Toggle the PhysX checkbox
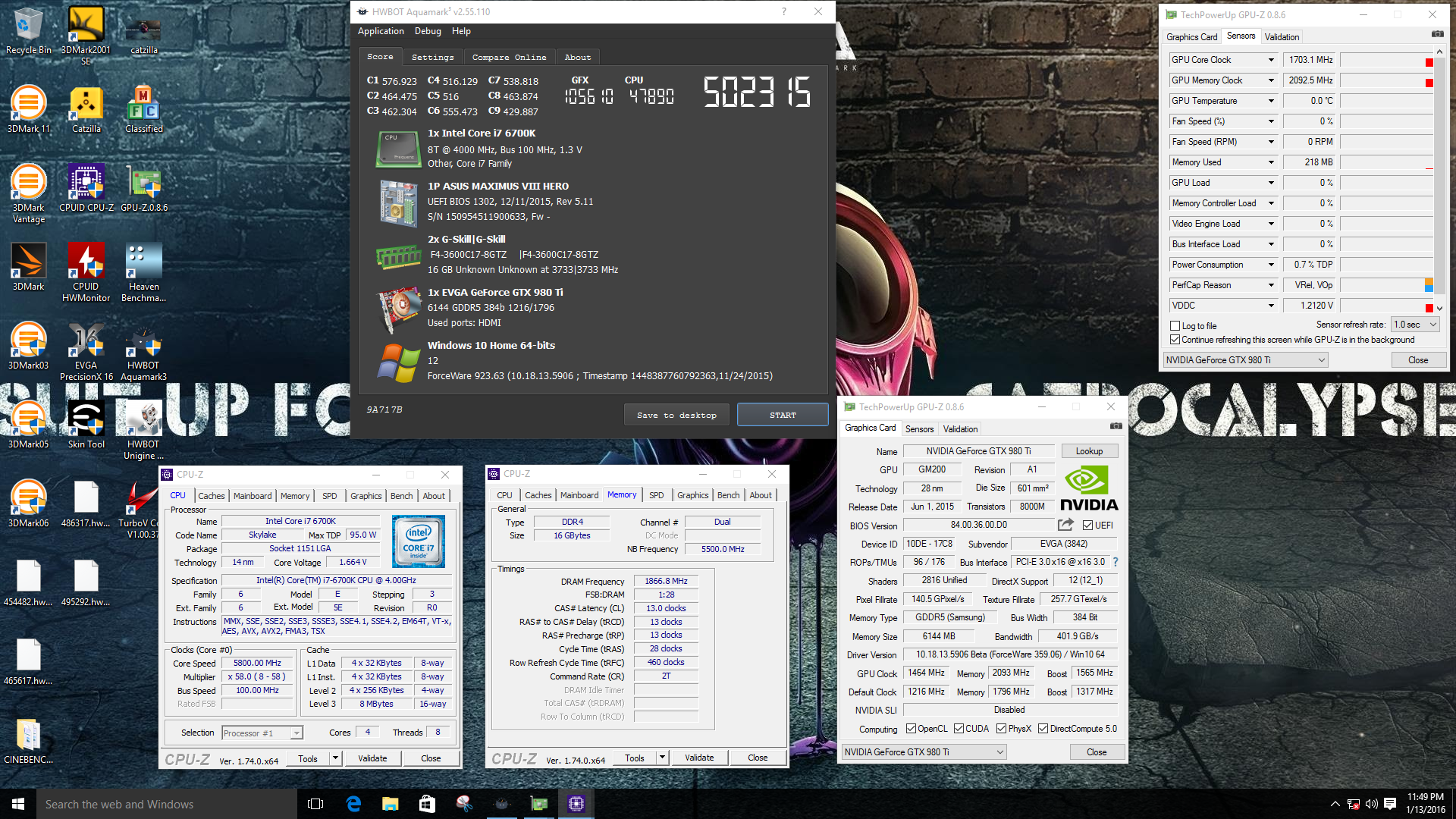Viewport: 1456px width, 819px height. (x=1001, y=729)
